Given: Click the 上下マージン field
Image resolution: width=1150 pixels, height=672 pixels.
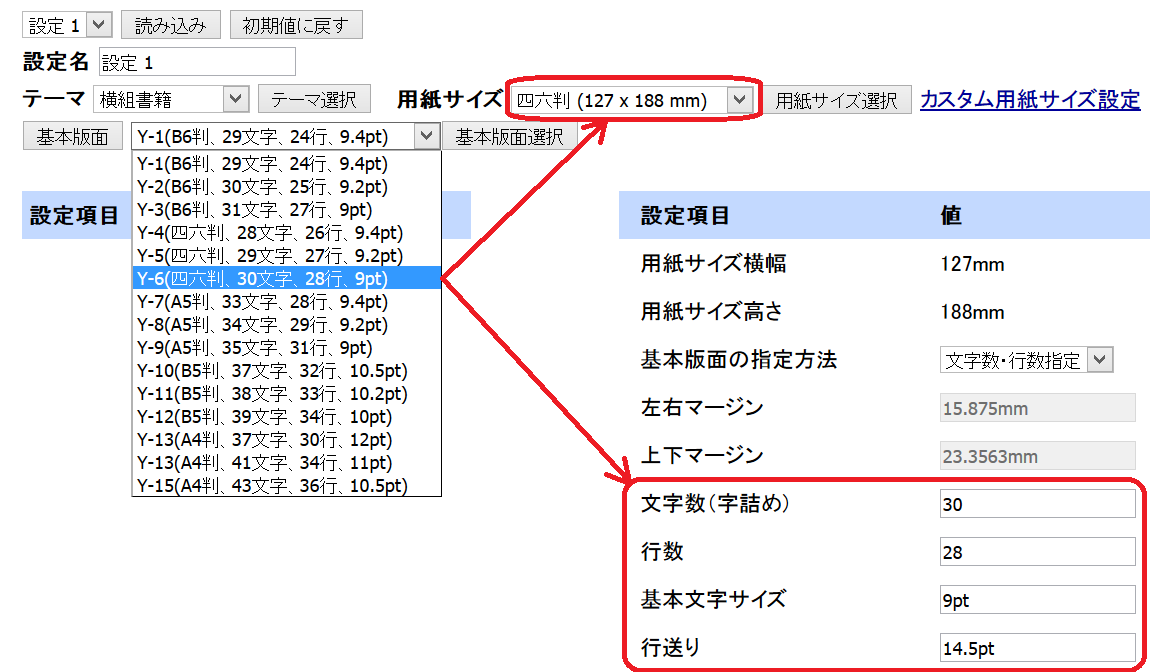Looking at the screenshot, I should point(1037,456).
